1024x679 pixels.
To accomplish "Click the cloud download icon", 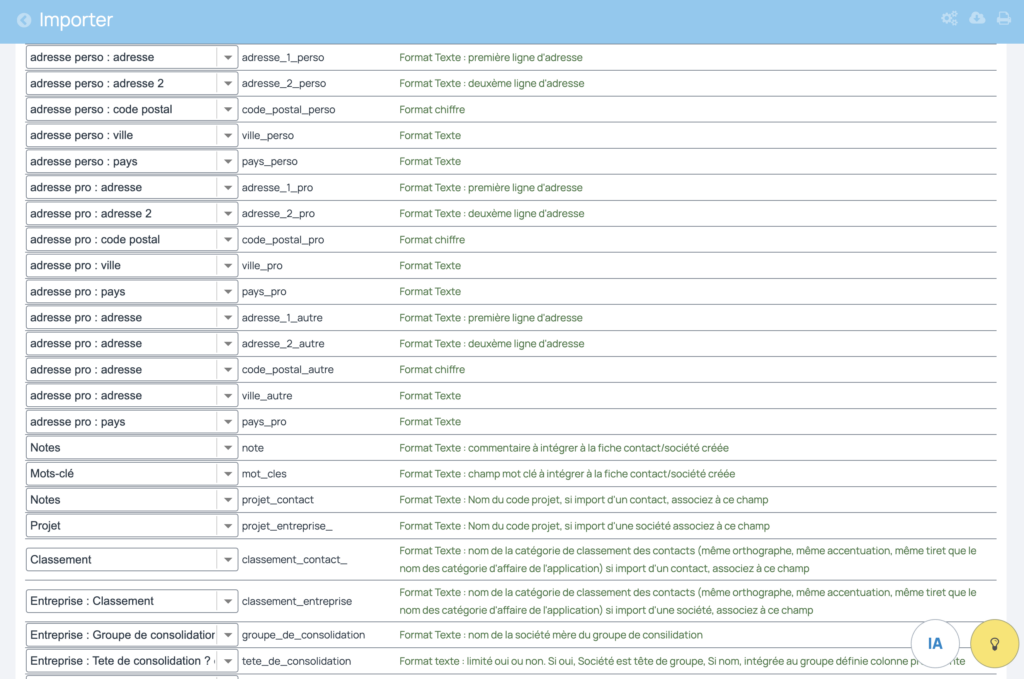I will click(x=977, y=18).
